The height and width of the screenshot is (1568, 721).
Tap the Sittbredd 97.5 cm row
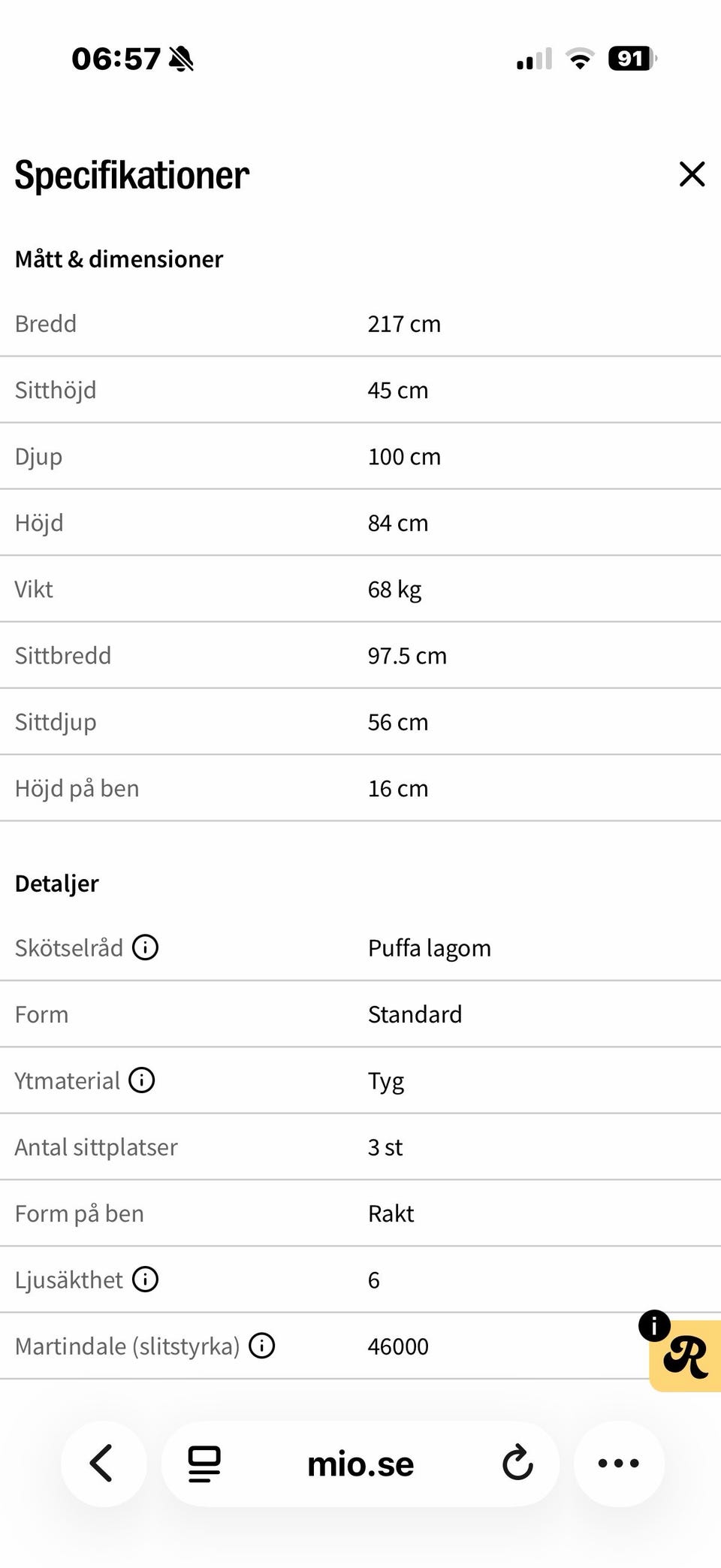360,655
